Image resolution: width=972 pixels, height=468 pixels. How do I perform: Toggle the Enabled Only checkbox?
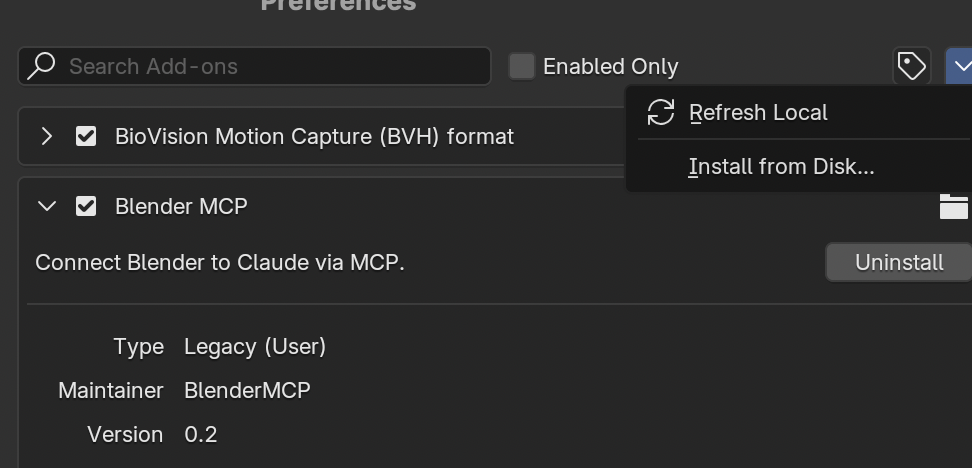point(522,66)
